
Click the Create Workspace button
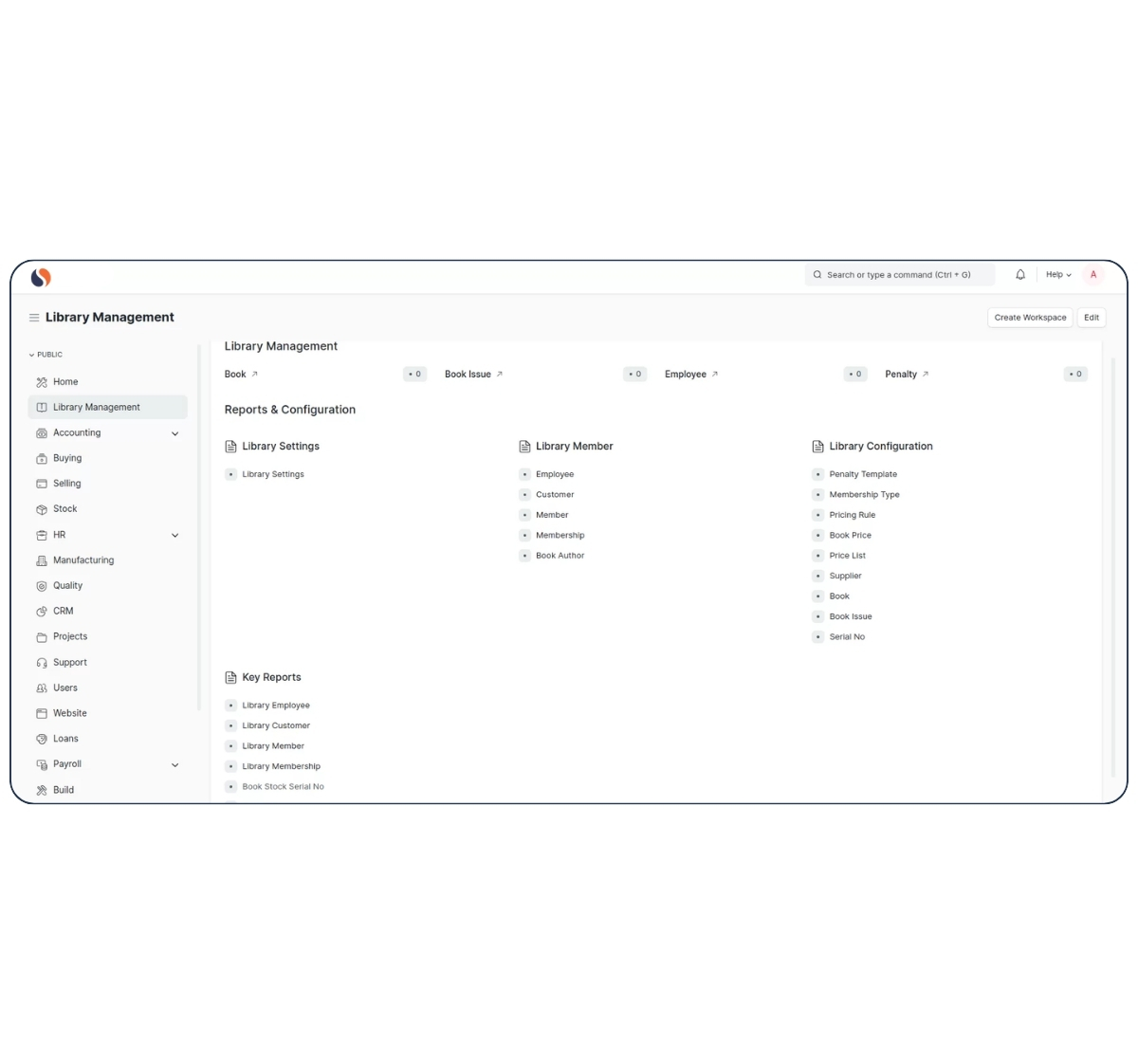[x=1030, y=318]
